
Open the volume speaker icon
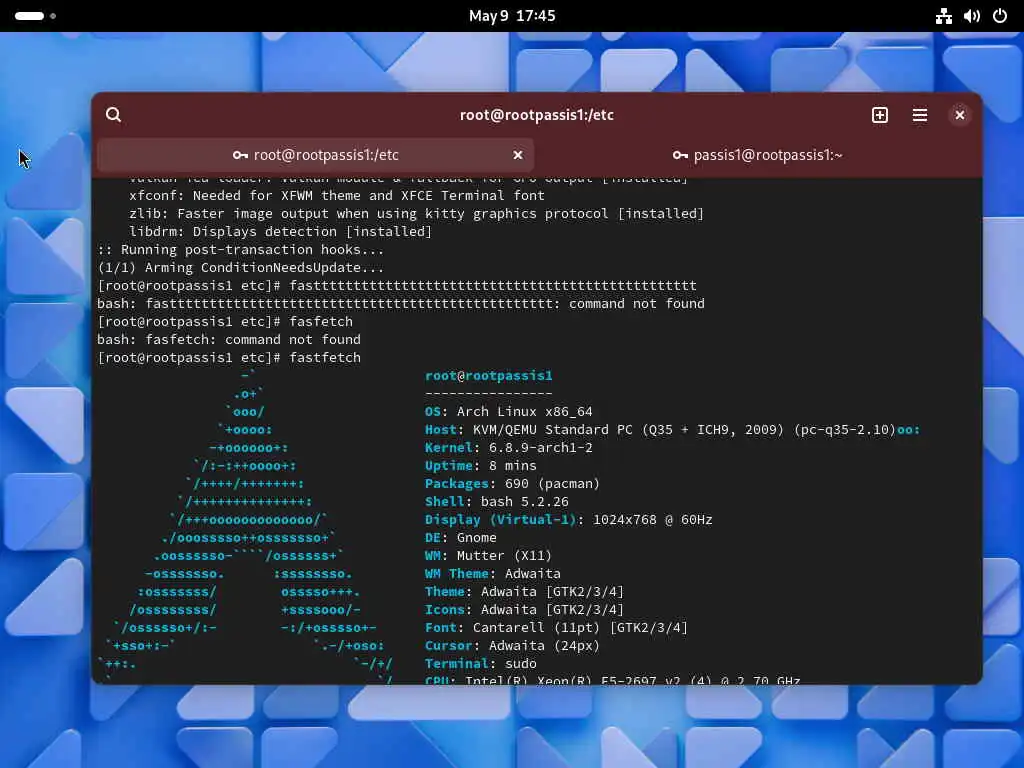972,16
